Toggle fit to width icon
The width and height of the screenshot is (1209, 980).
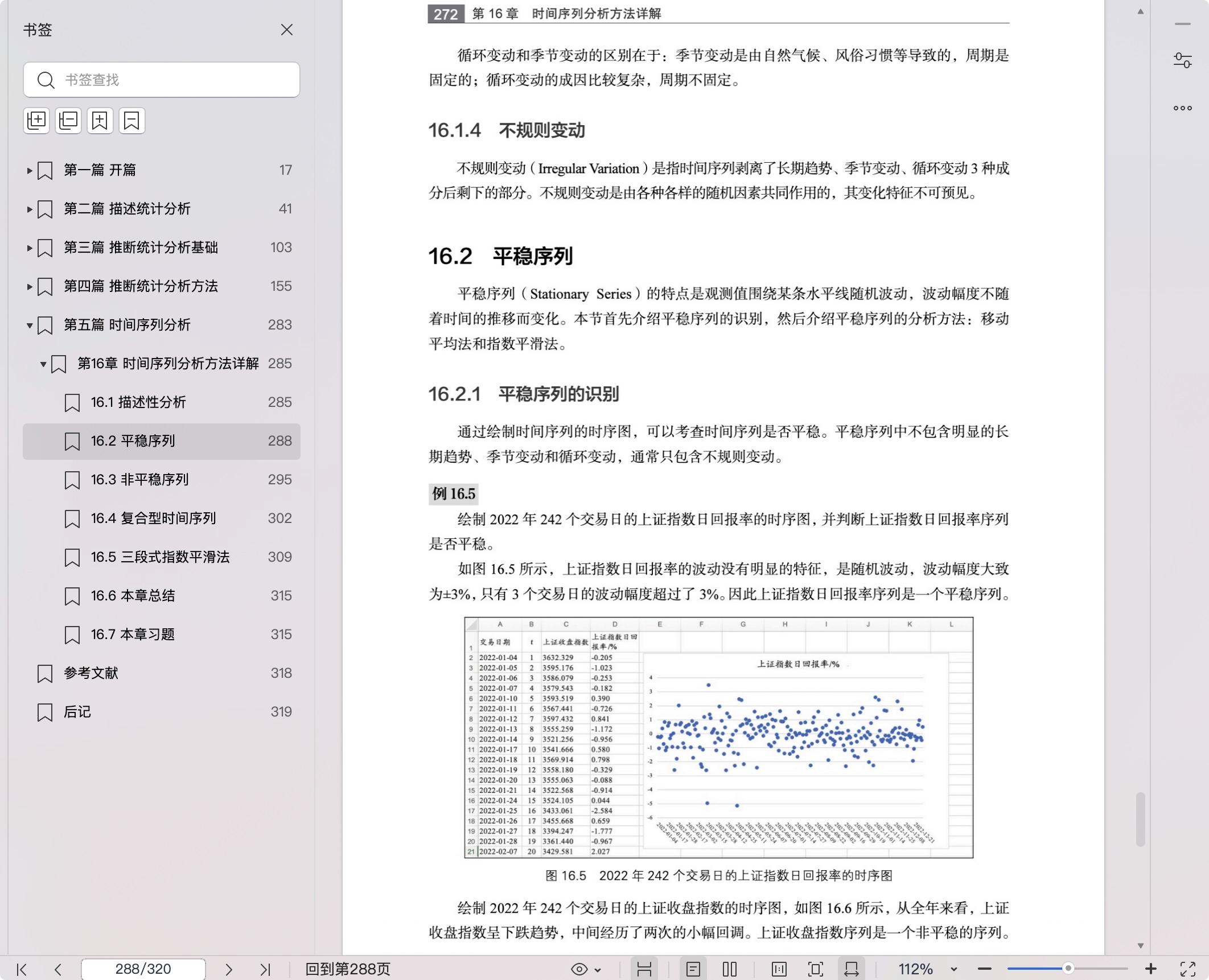coord(852,969)
